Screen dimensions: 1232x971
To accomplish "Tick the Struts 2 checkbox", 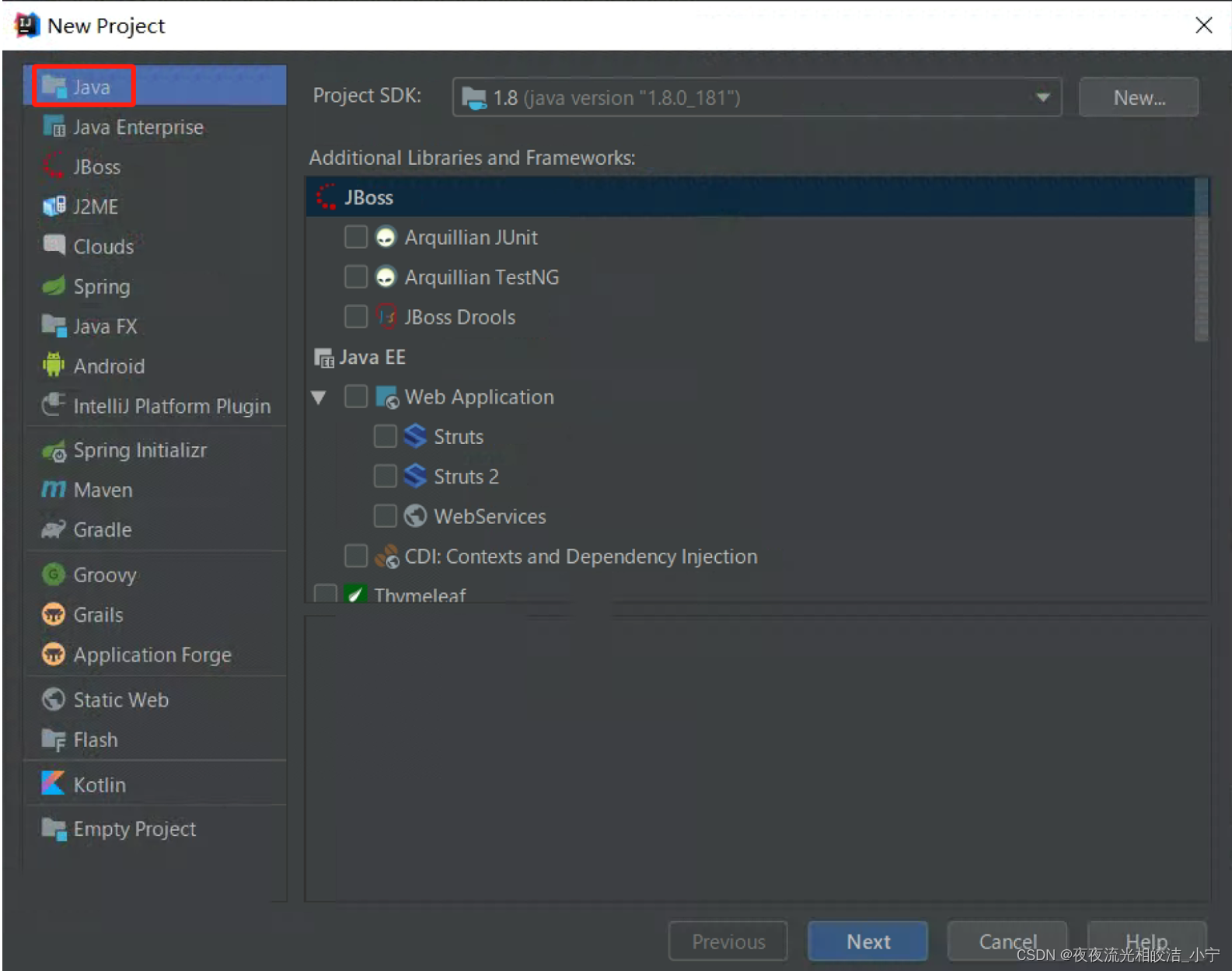I will point(386,475).
